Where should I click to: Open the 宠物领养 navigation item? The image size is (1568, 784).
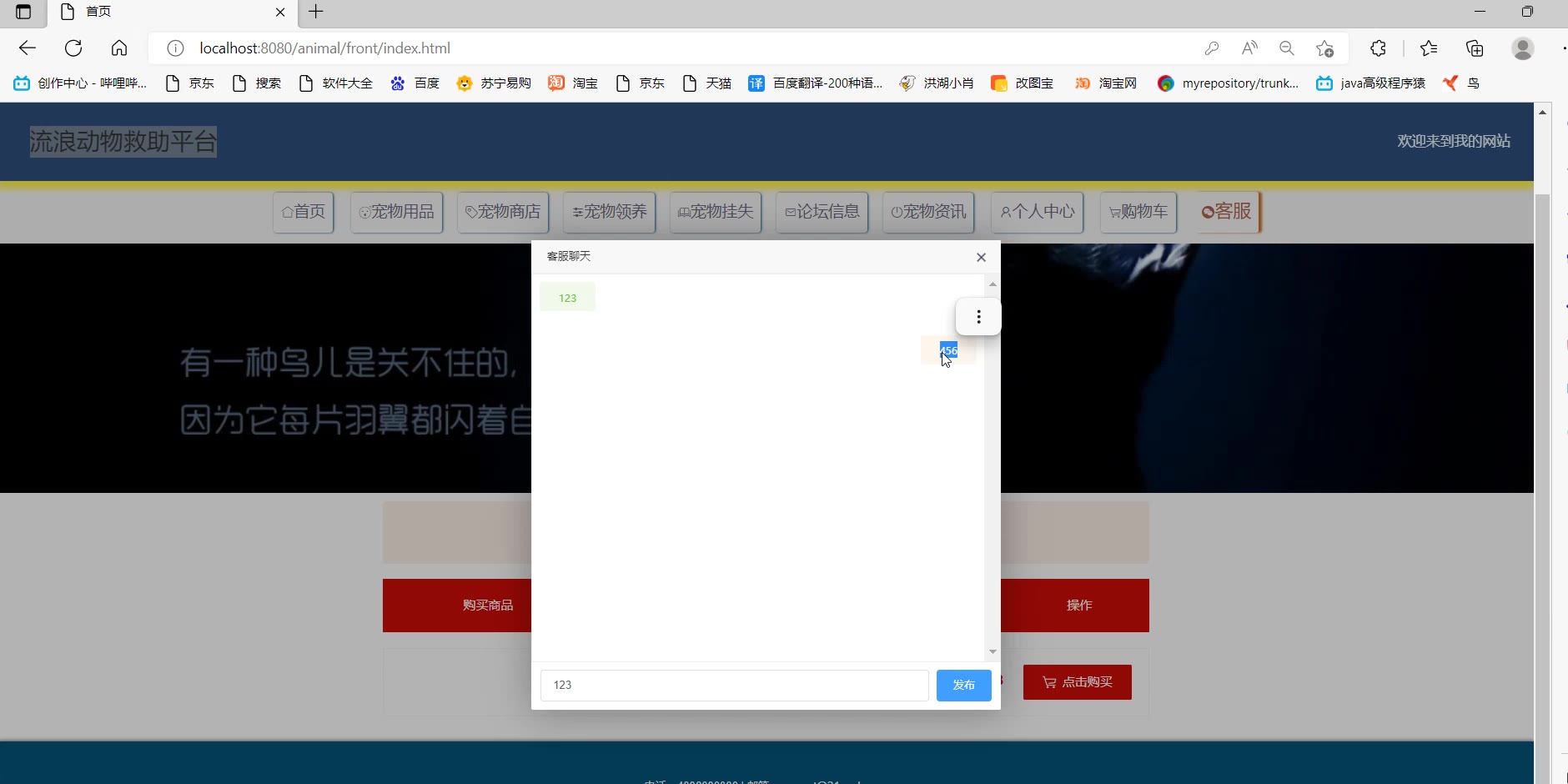(610, 212)
